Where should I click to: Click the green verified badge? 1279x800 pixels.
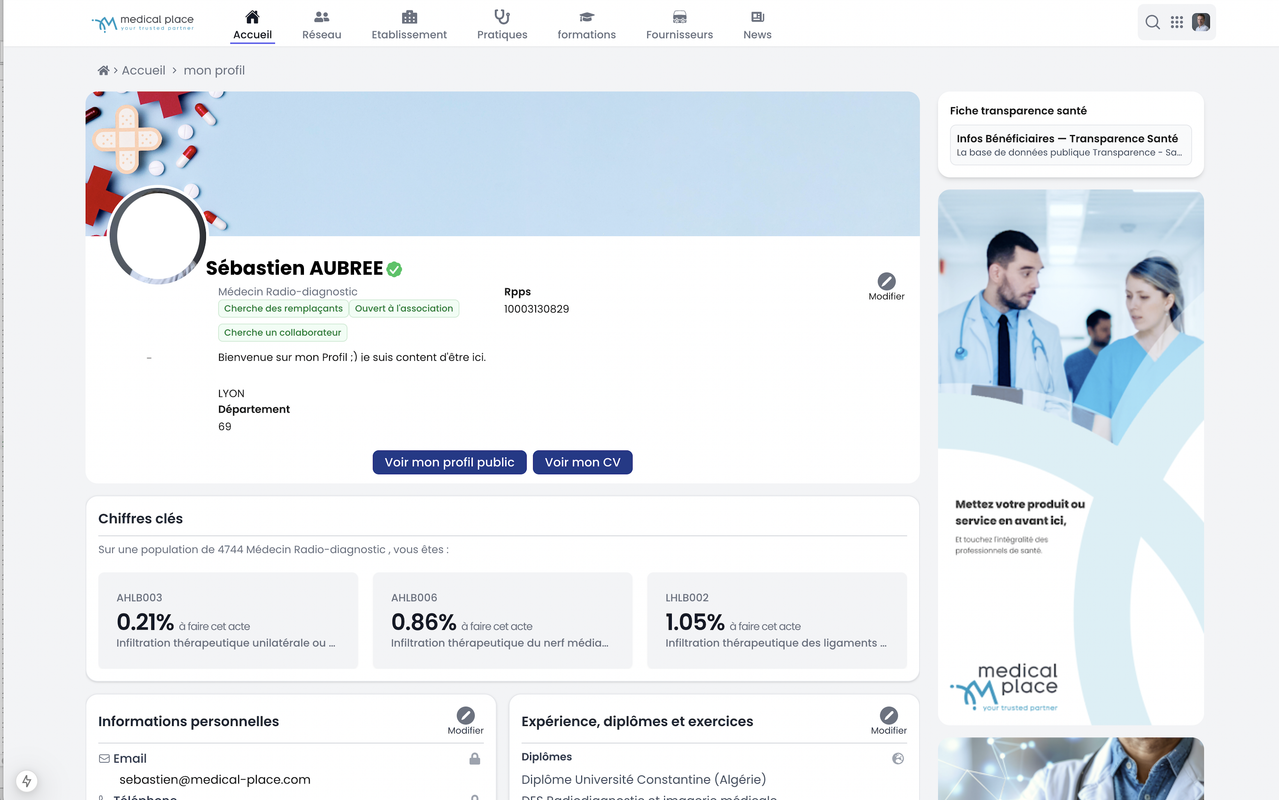coord(394,269)
